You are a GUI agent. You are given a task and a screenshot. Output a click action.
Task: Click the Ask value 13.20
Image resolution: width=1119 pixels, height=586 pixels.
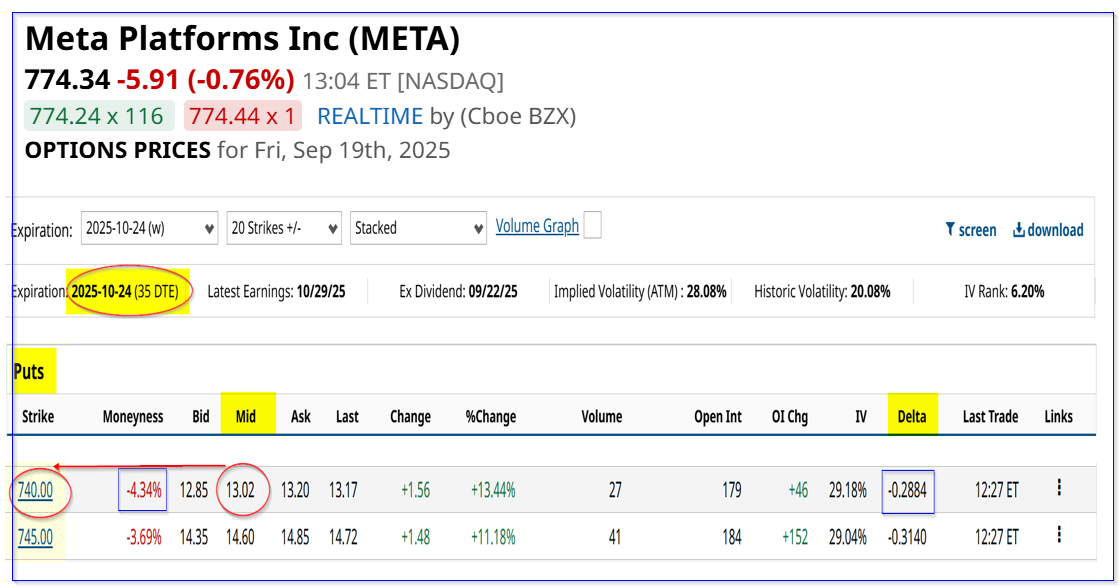[x=295, y=490]
